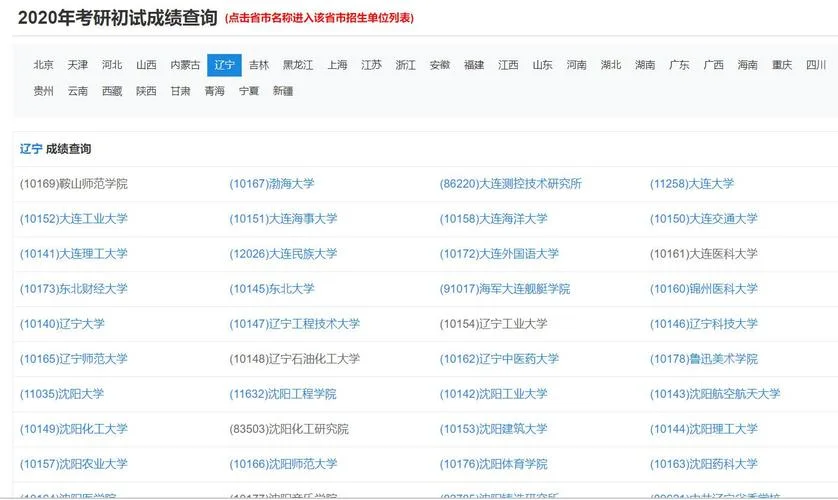This screenshot has height=500, width=838.
Task: Open the 新疆 province tab
Action: click(283, 91)
